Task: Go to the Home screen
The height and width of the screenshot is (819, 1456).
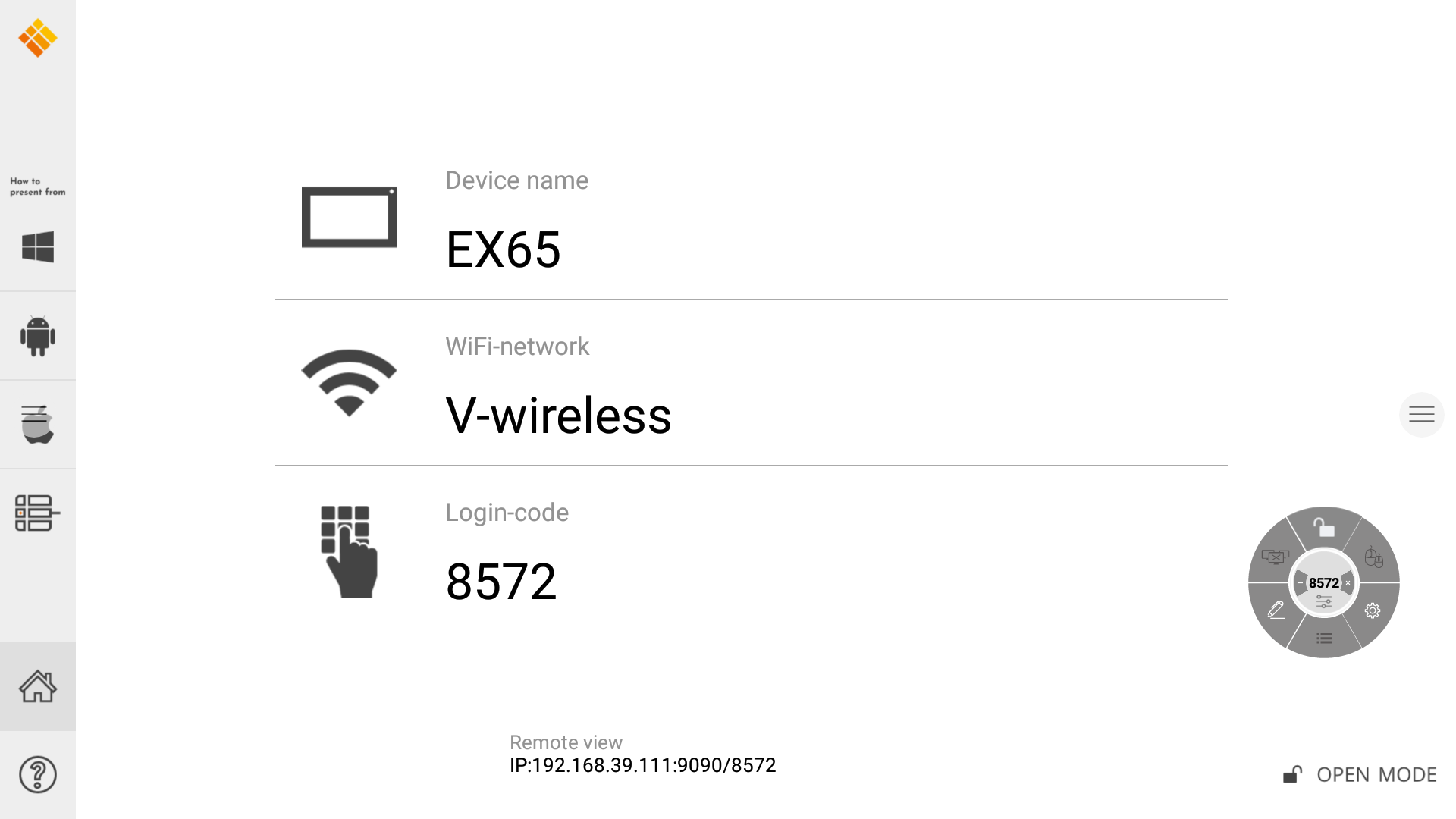Action: [x=38, y=687]
